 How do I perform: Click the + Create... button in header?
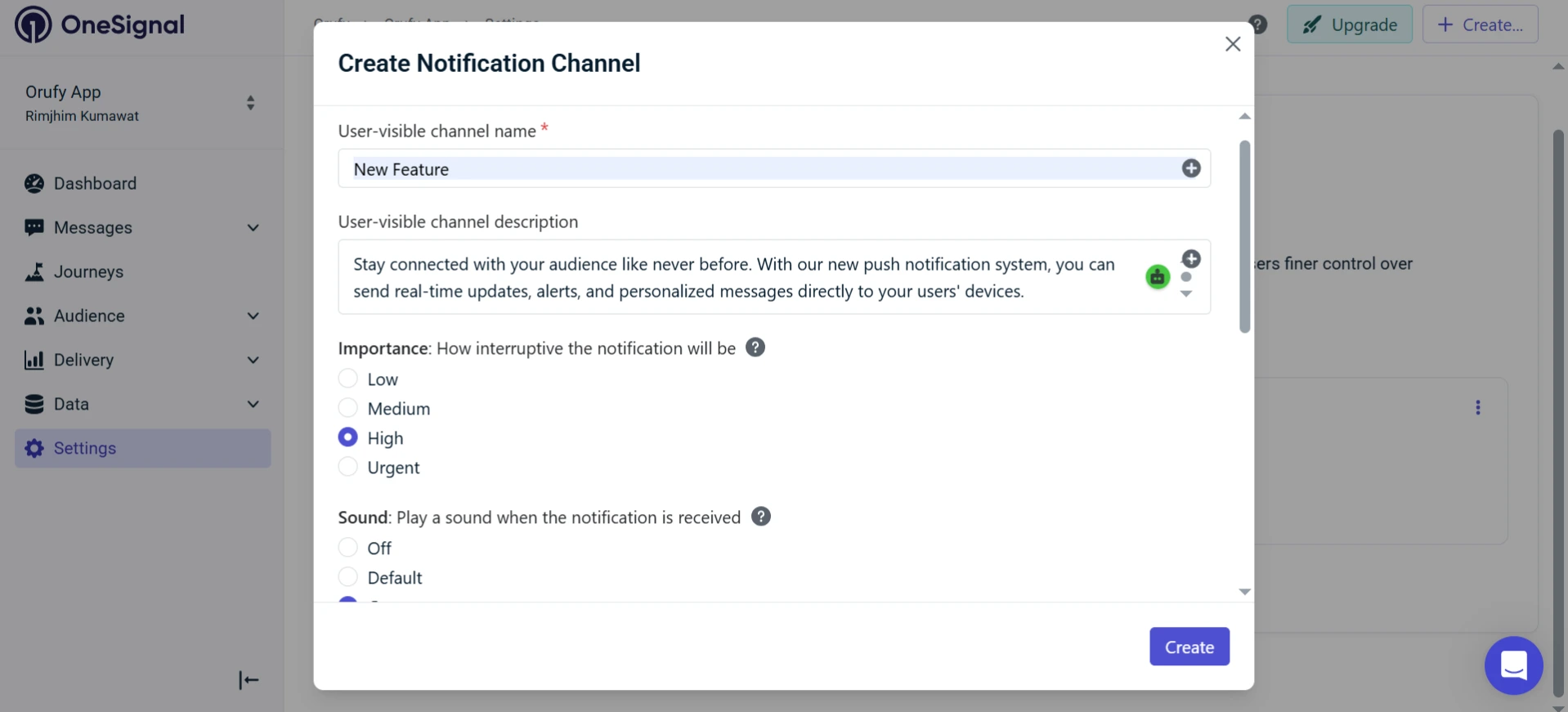pyautogui.click(x=1481, y=25)
